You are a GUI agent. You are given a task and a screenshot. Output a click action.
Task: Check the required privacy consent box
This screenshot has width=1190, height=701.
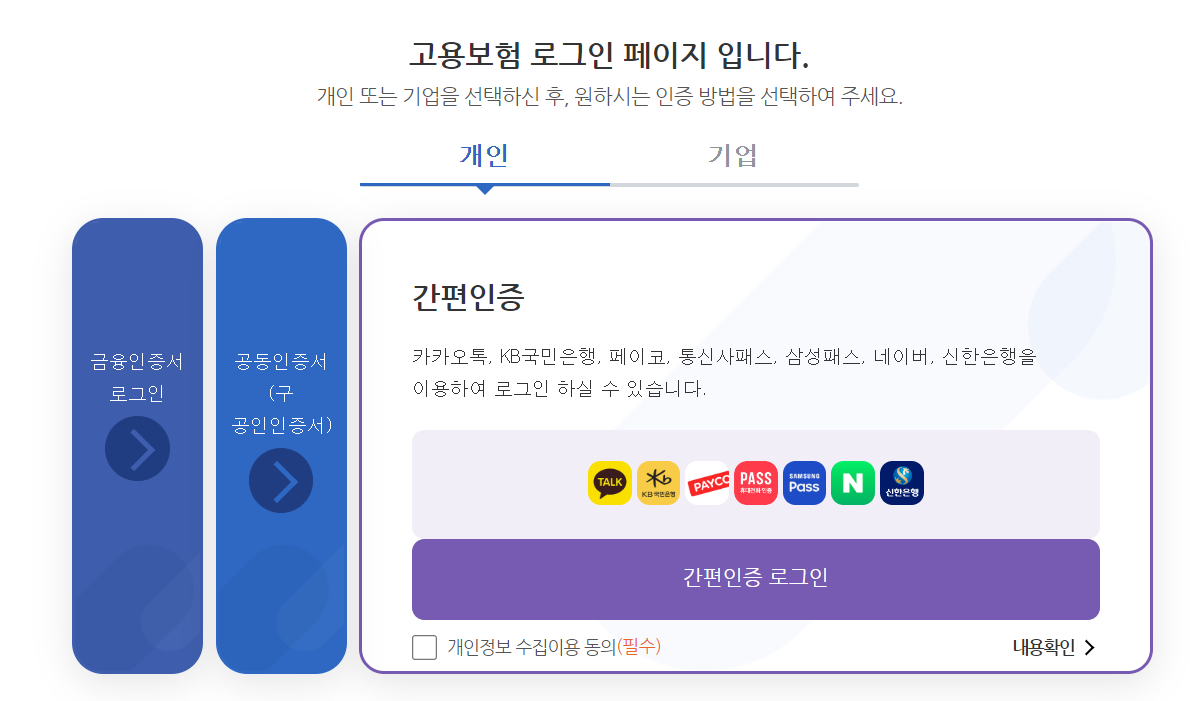[x=424, y=647]
